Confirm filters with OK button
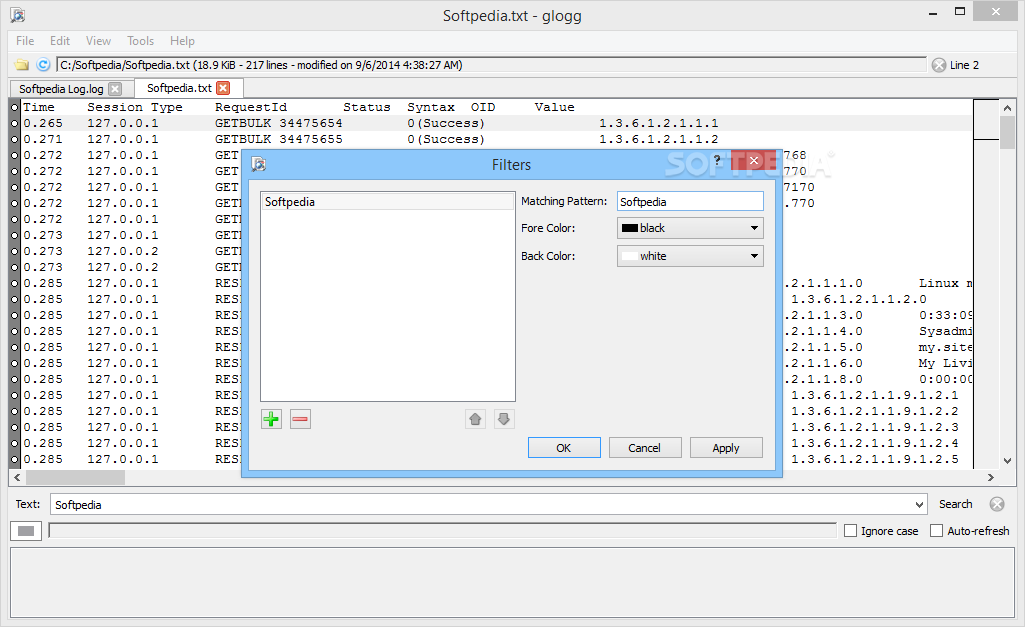Screen dimensions: 1025x627 (564, 448)
